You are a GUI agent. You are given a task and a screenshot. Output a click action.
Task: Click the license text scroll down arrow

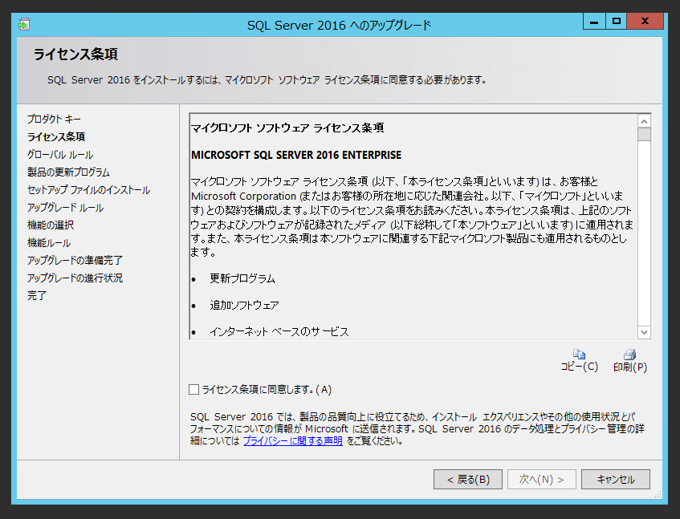644,333
